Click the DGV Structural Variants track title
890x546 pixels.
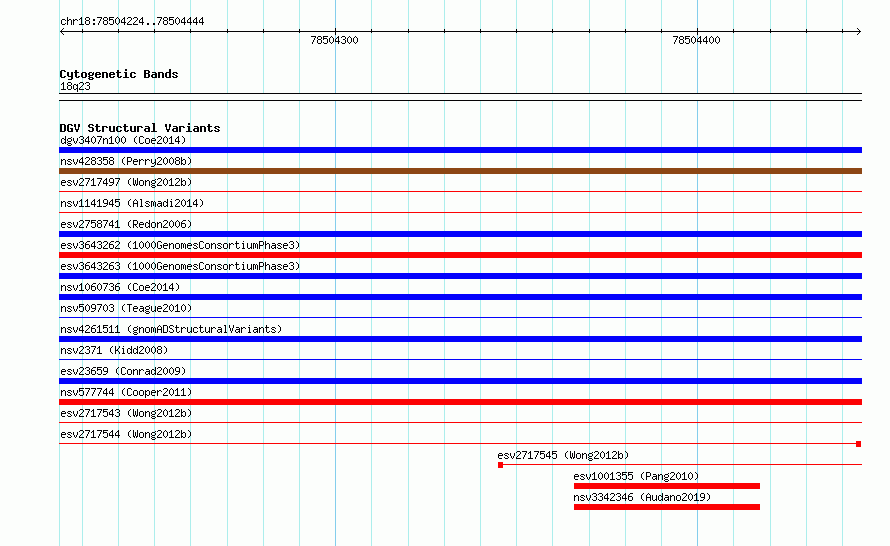pyautogui.click(x=140, y=128)
